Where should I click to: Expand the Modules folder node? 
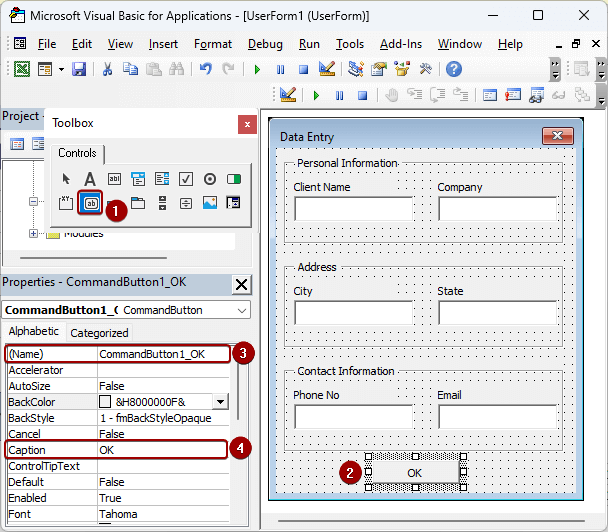tap(33, 233)
